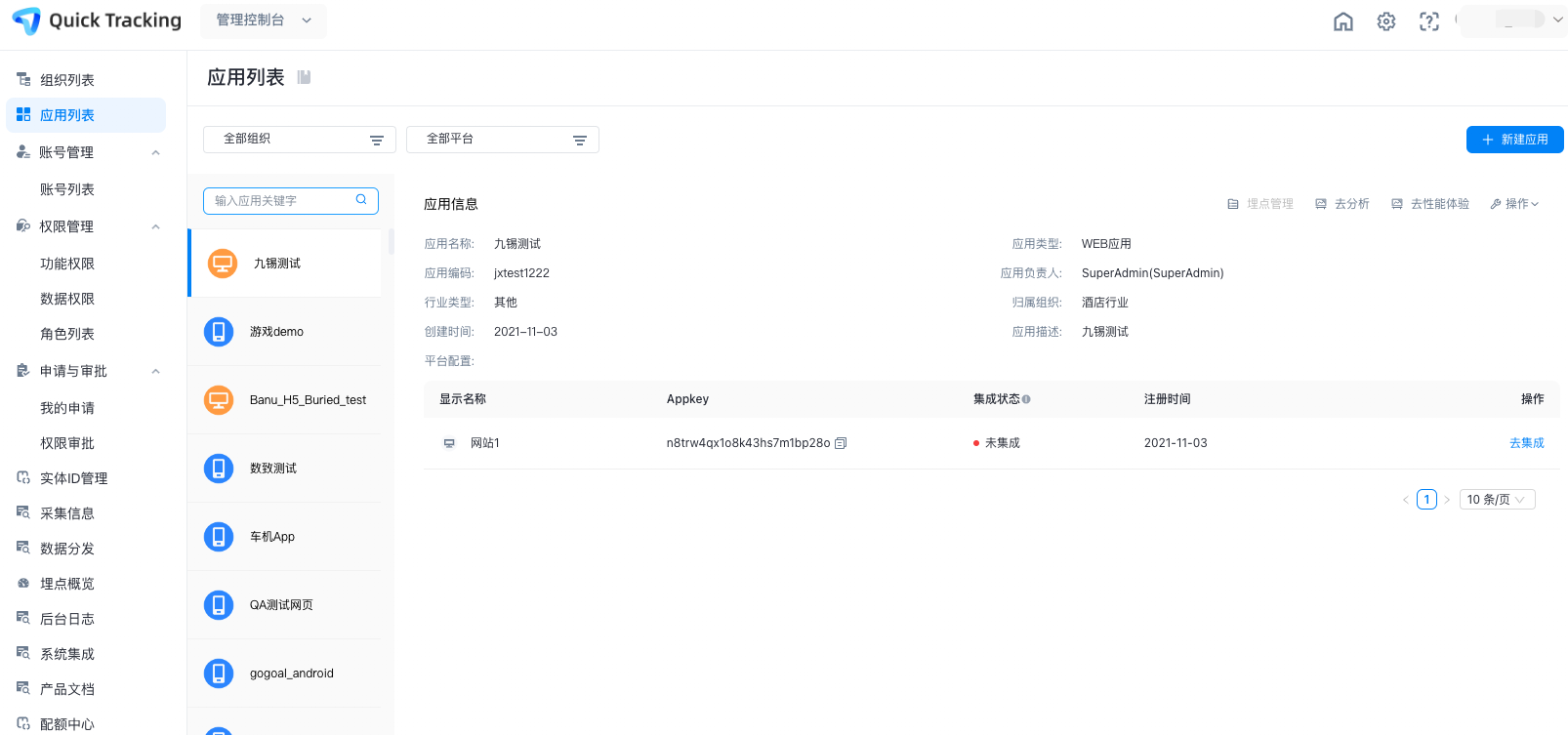Go to page 1 in pagination
This screenshot has width=1568, height=735.
pos(1426,500)
